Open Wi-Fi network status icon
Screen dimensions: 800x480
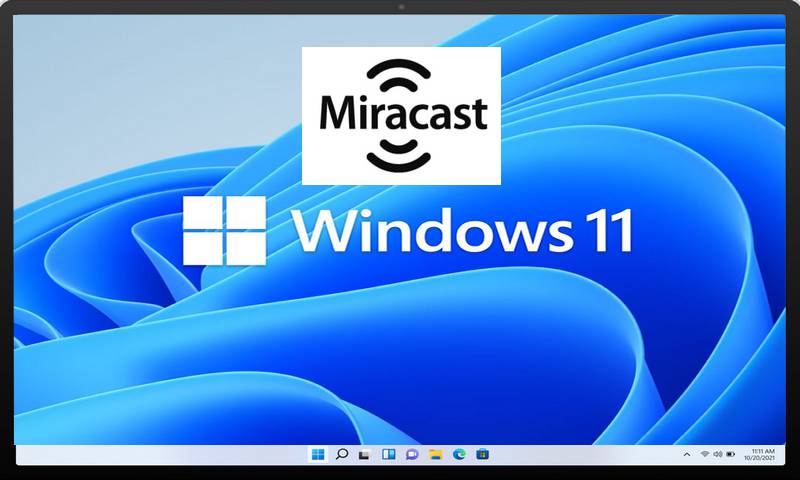click(705, 454)
